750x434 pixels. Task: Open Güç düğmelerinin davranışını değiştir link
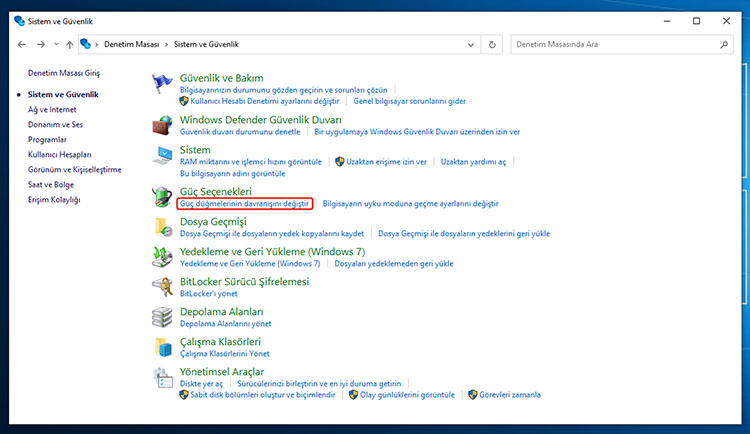[x=244, y=204]
